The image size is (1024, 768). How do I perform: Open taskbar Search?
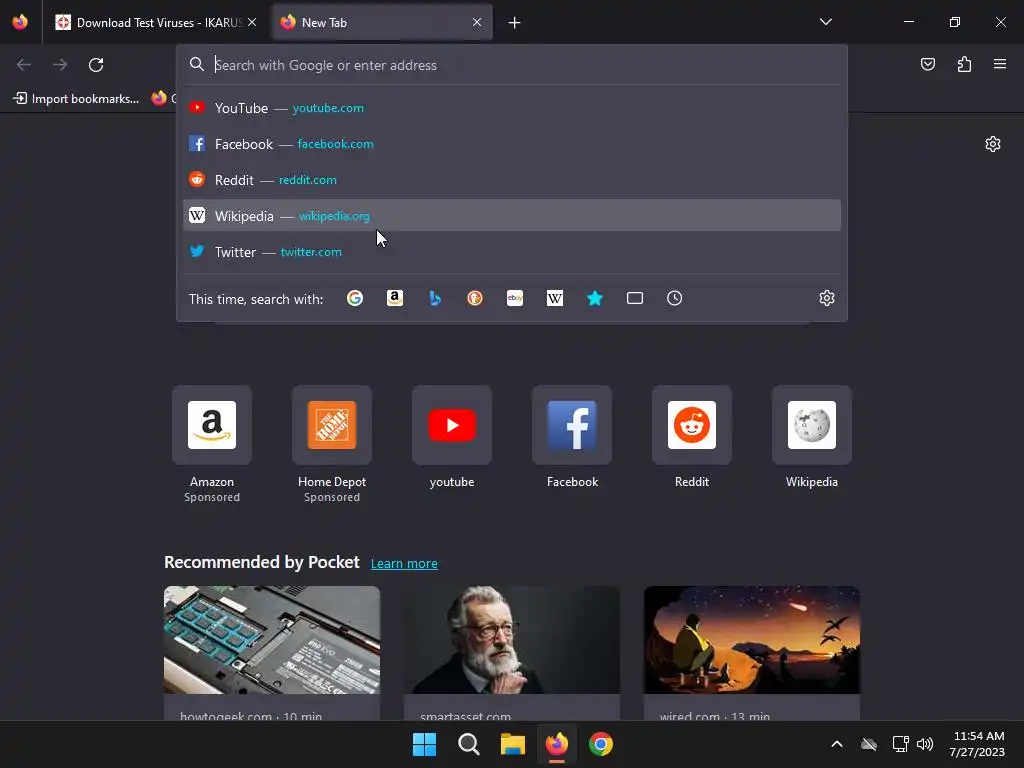[x=468, y=744]
